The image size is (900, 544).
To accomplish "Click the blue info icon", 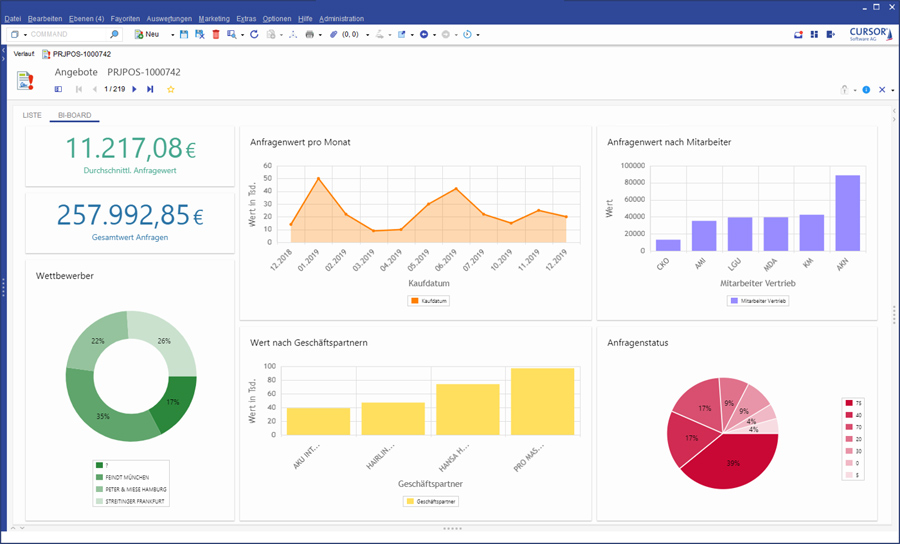I will coord(866,90).
